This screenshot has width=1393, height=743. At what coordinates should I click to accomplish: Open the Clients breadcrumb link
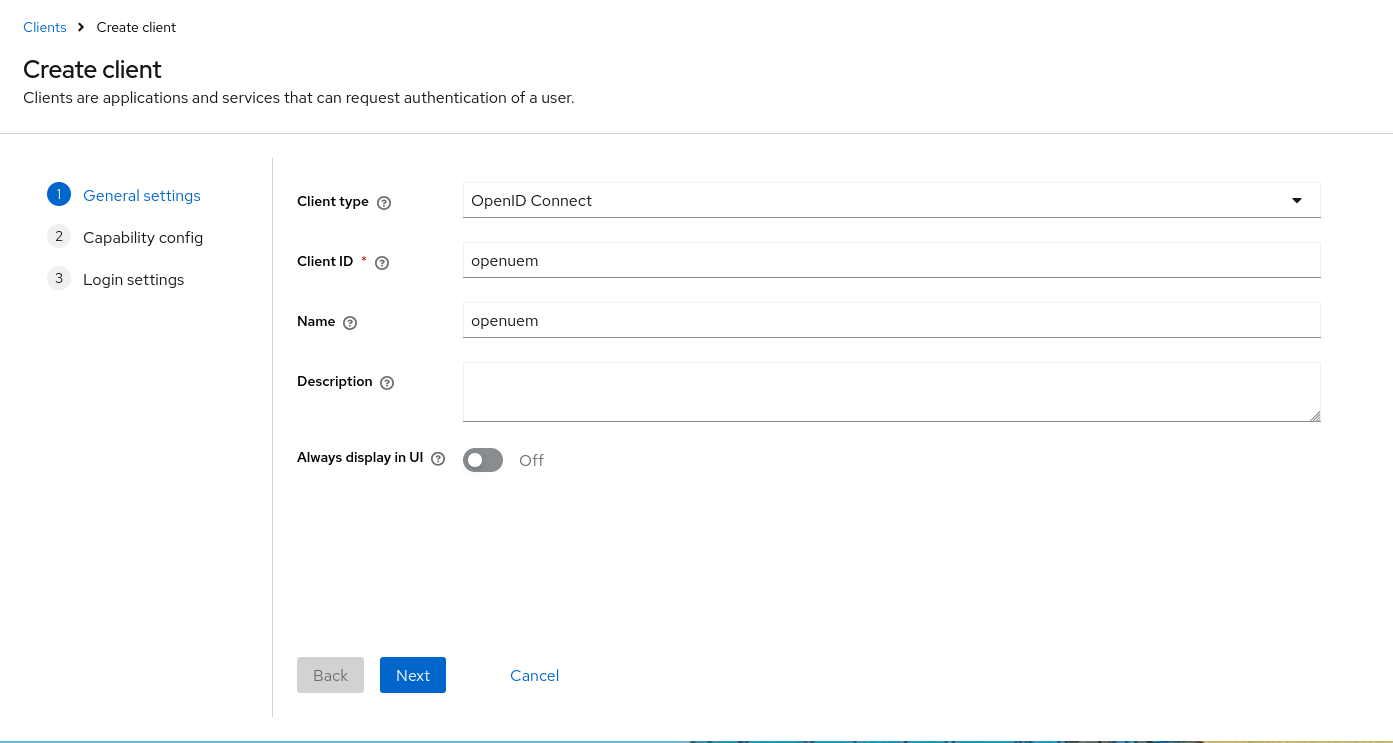(44, 27)
